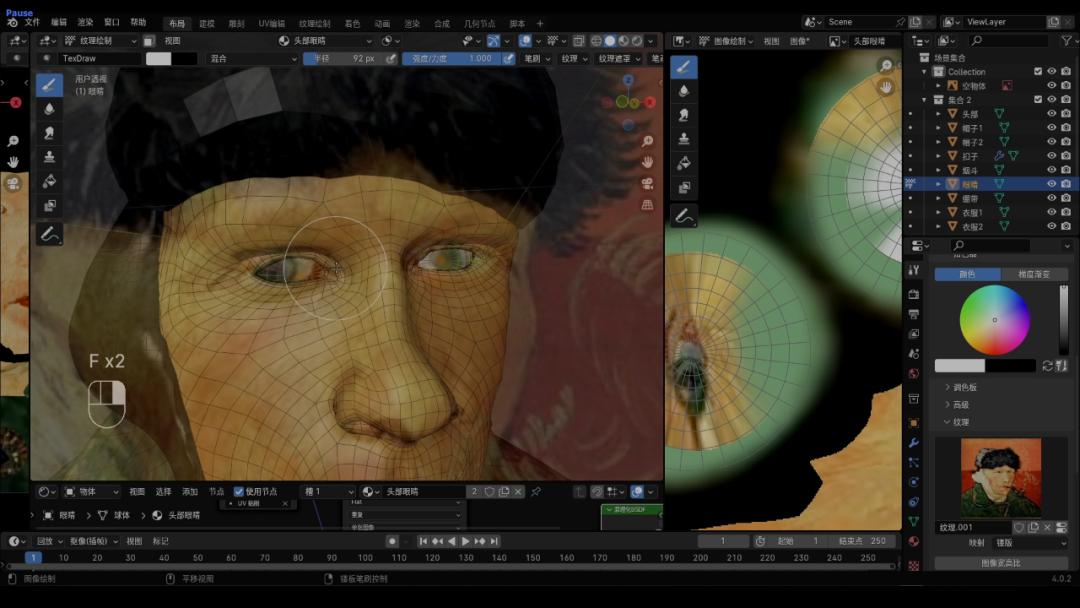1080x608 pixels.
Task: Hide 眼睛 object with eye icon
Action: coord(1052,184)
